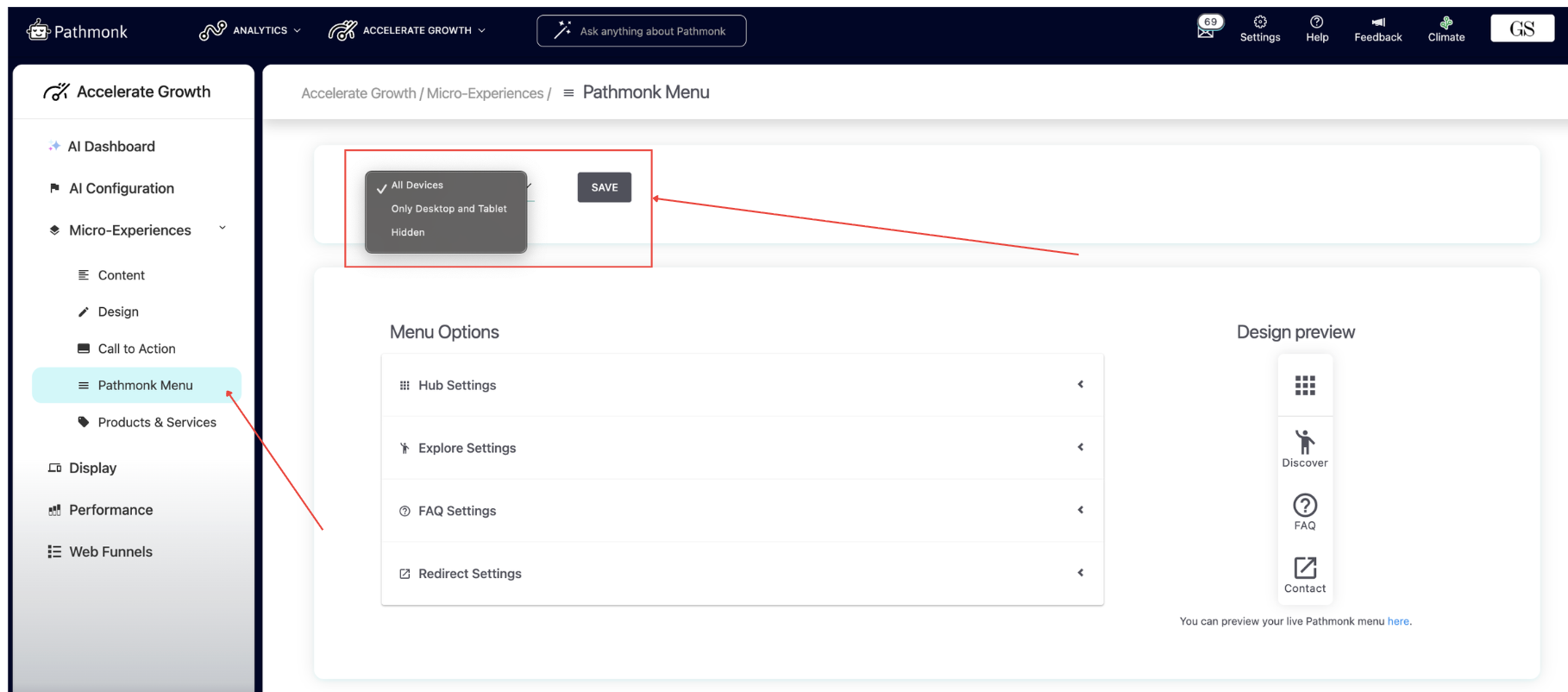The width and height of the screenshot is (1568, 692).
Task: Open Call to Action sidebar item
Action: coord(136,349)
